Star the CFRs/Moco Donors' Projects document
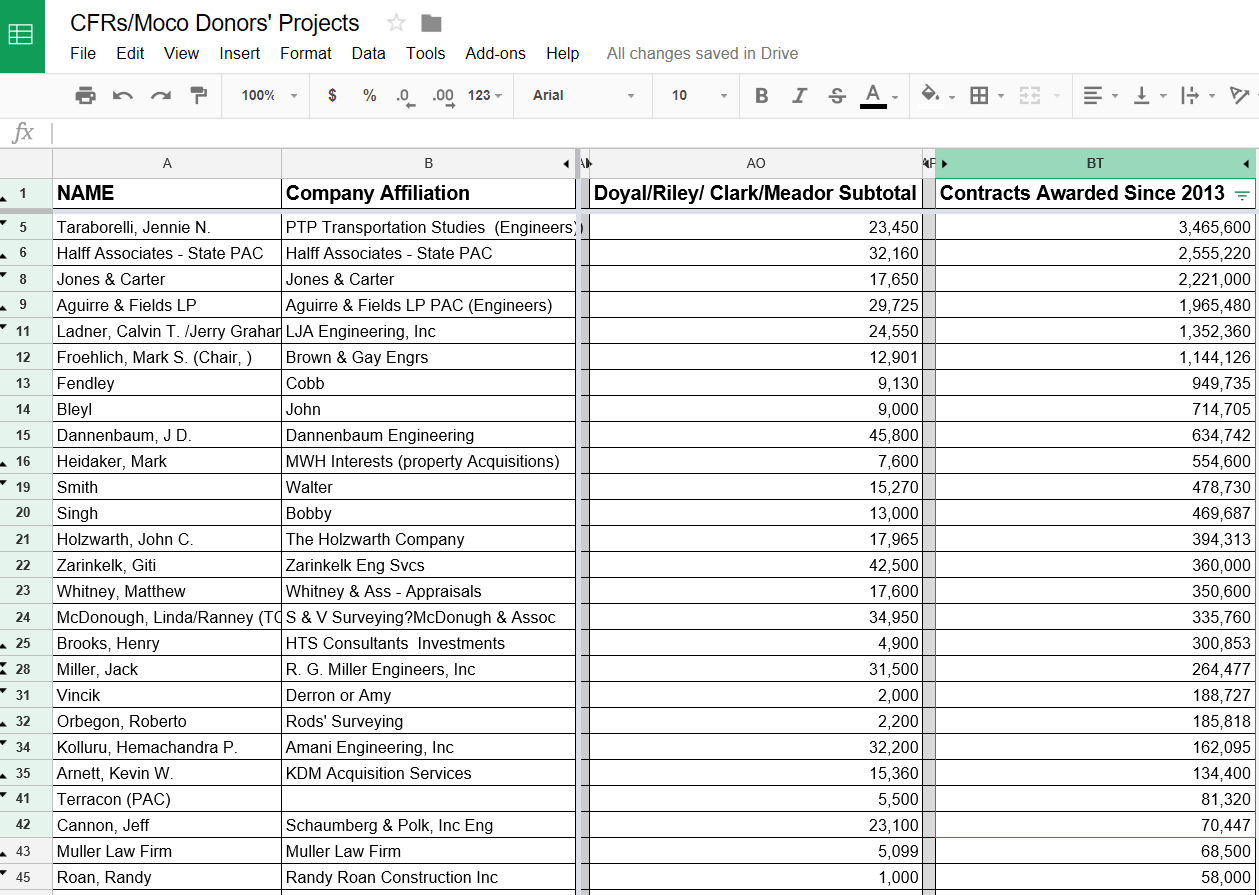 396,23
